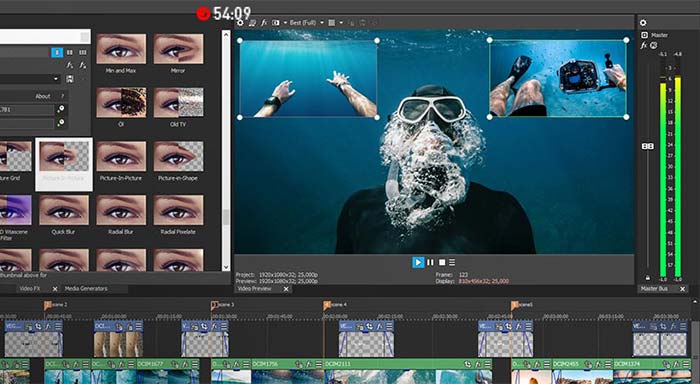Select the DCIM2455 clip header on timeline
The image size is (700, 384).
click(583, 364)
